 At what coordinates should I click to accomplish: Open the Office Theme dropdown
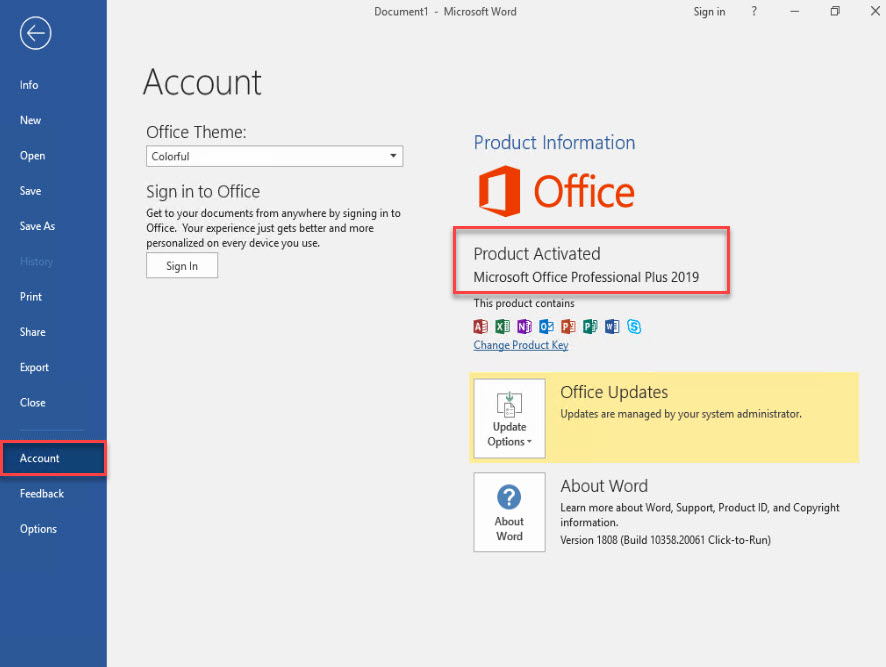click(274, 156)
